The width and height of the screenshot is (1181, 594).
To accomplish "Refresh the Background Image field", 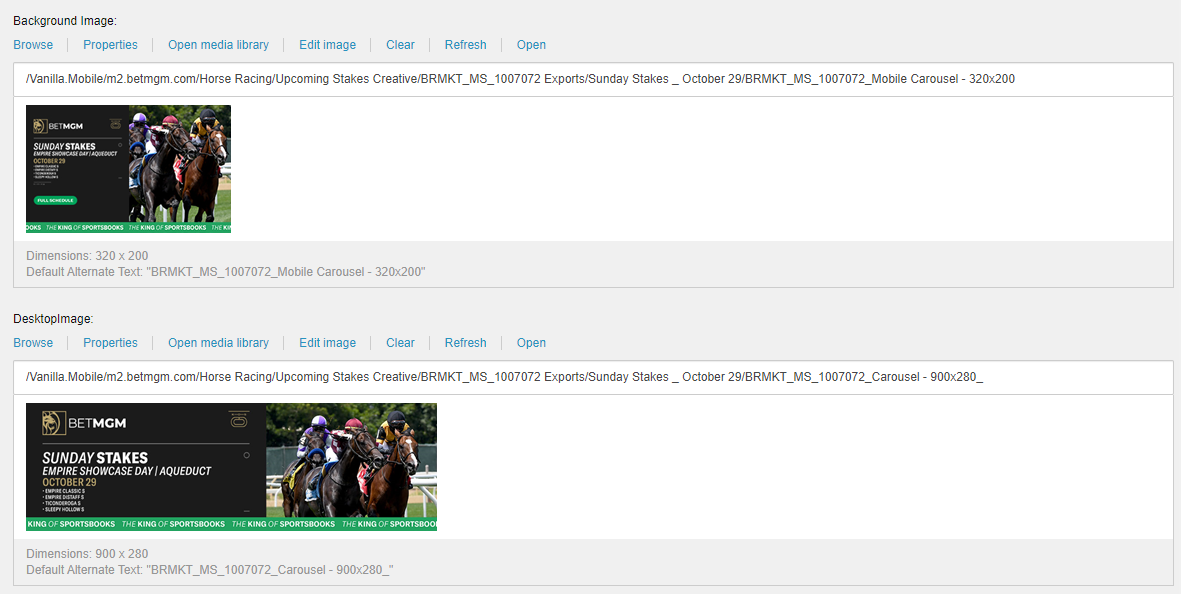I will click(465, 44).
